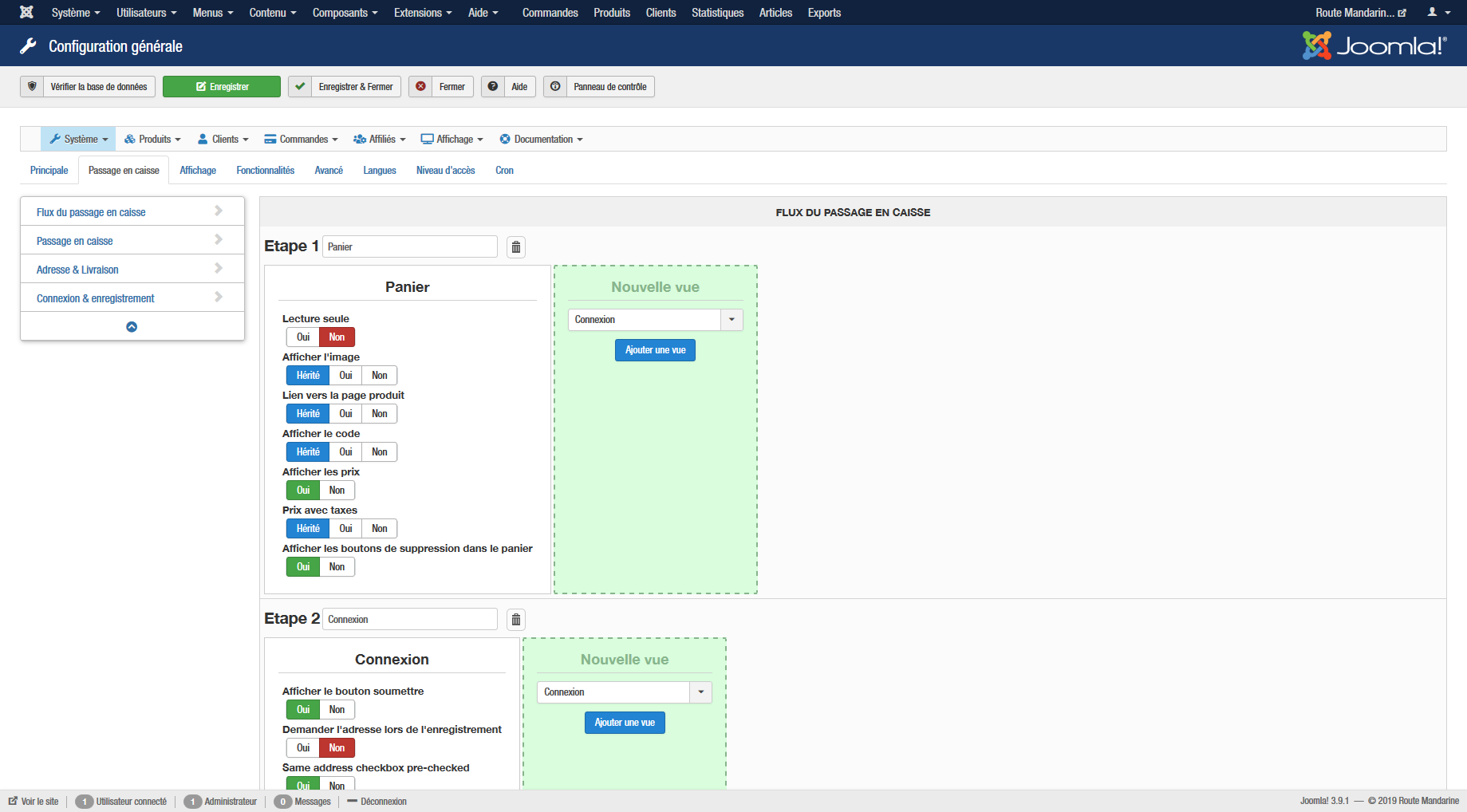Image resolution: width=1467 pixels, height=812 pixels.
Task: Open the Messages status bar item
Action: coord(302,801)
